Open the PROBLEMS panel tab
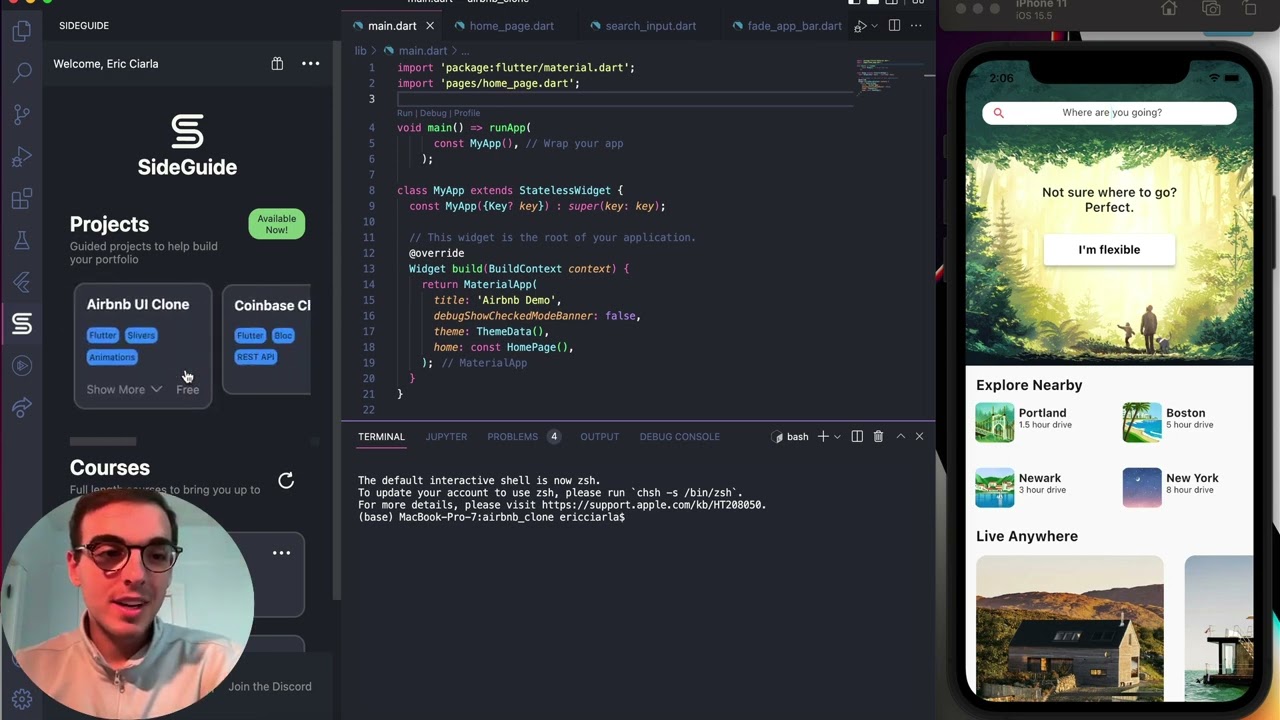 point(512,437)
